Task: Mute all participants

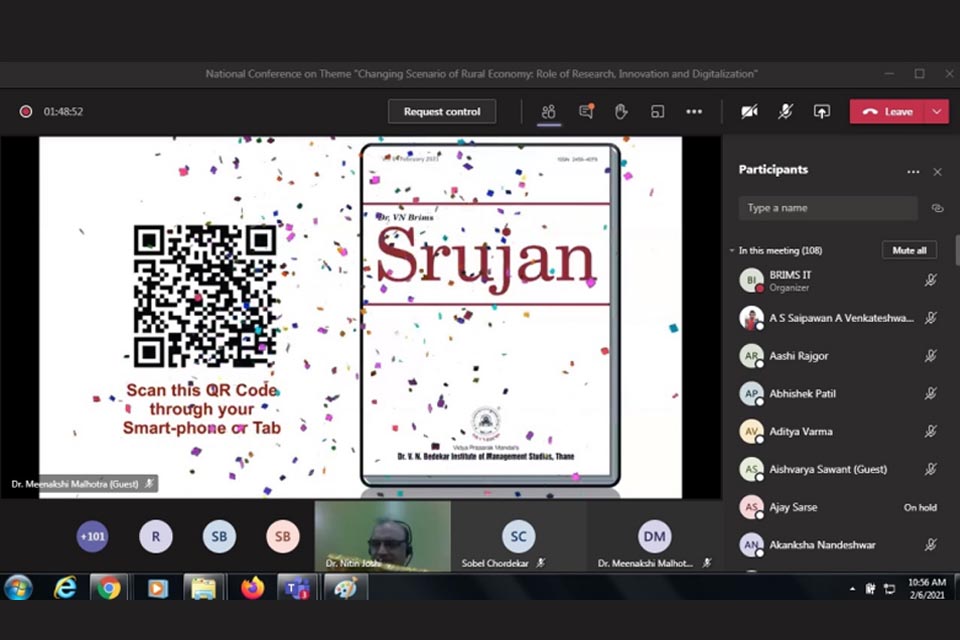Action: [x=909, y=250]
